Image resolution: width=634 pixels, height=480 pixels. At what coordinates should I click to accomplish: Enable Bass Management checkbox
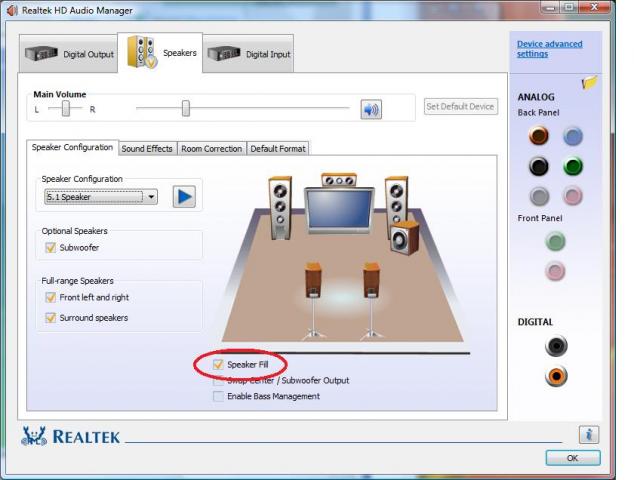pyautogui.click(x=218, y=396)
